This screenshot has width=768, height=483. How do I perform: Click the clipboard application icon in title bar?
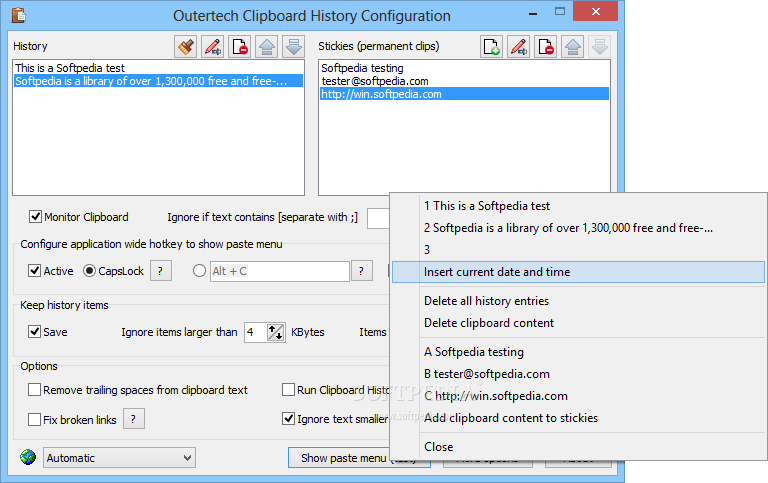pos(19,15)
